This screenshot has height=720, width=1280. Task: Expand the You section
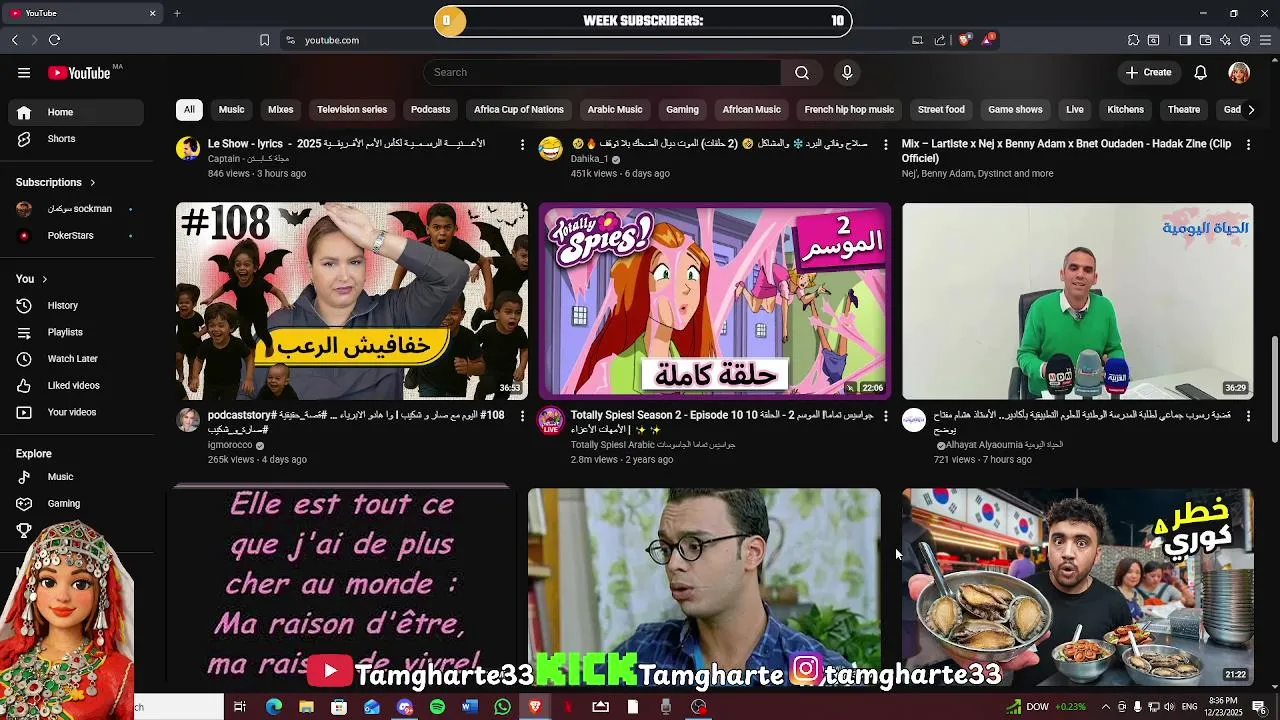[x=31, y=279]
